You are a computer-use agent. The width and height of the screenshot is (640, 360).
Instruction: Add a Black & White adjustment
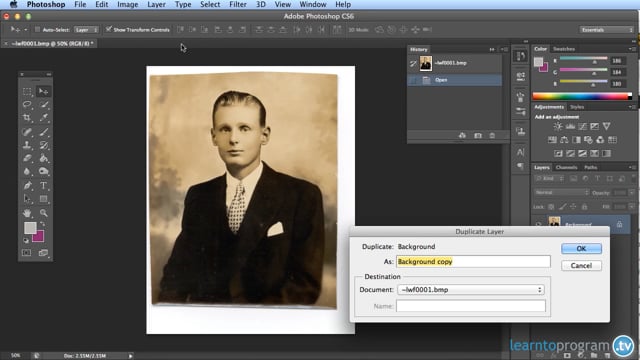click(576, 140)
